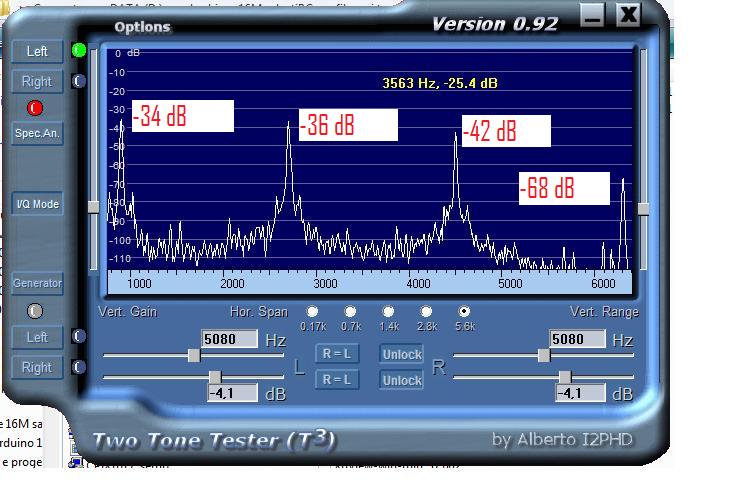Click the green LED next to top Left button
This screenshot has height=484, width=748.
79,51
